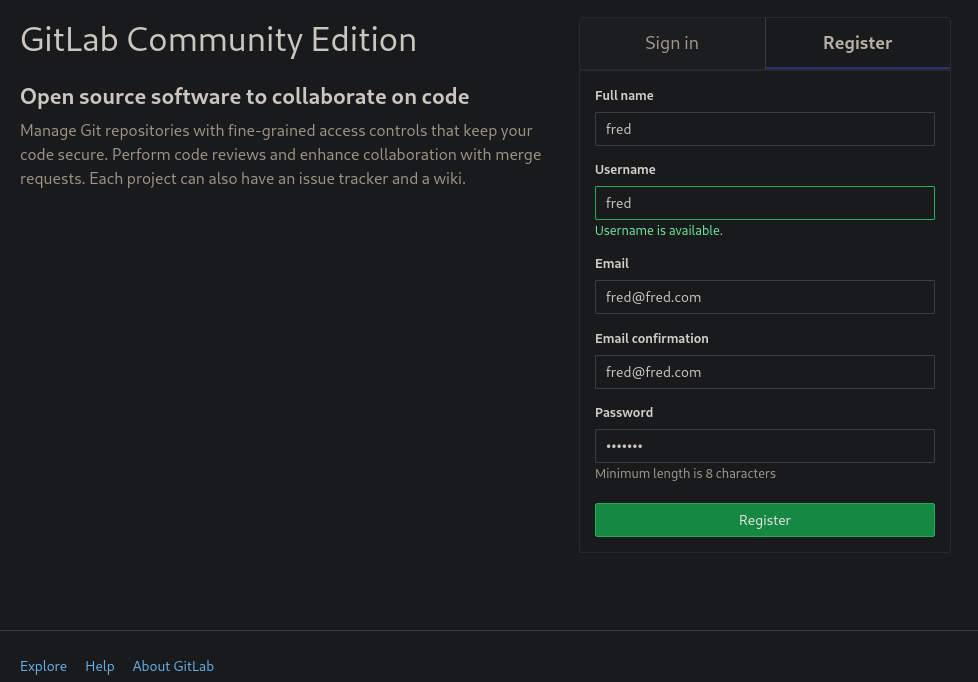This screenshot has height=682, width=978.
Task: Click 'Open source software to collaborate on code'
Action: [244, 97]
